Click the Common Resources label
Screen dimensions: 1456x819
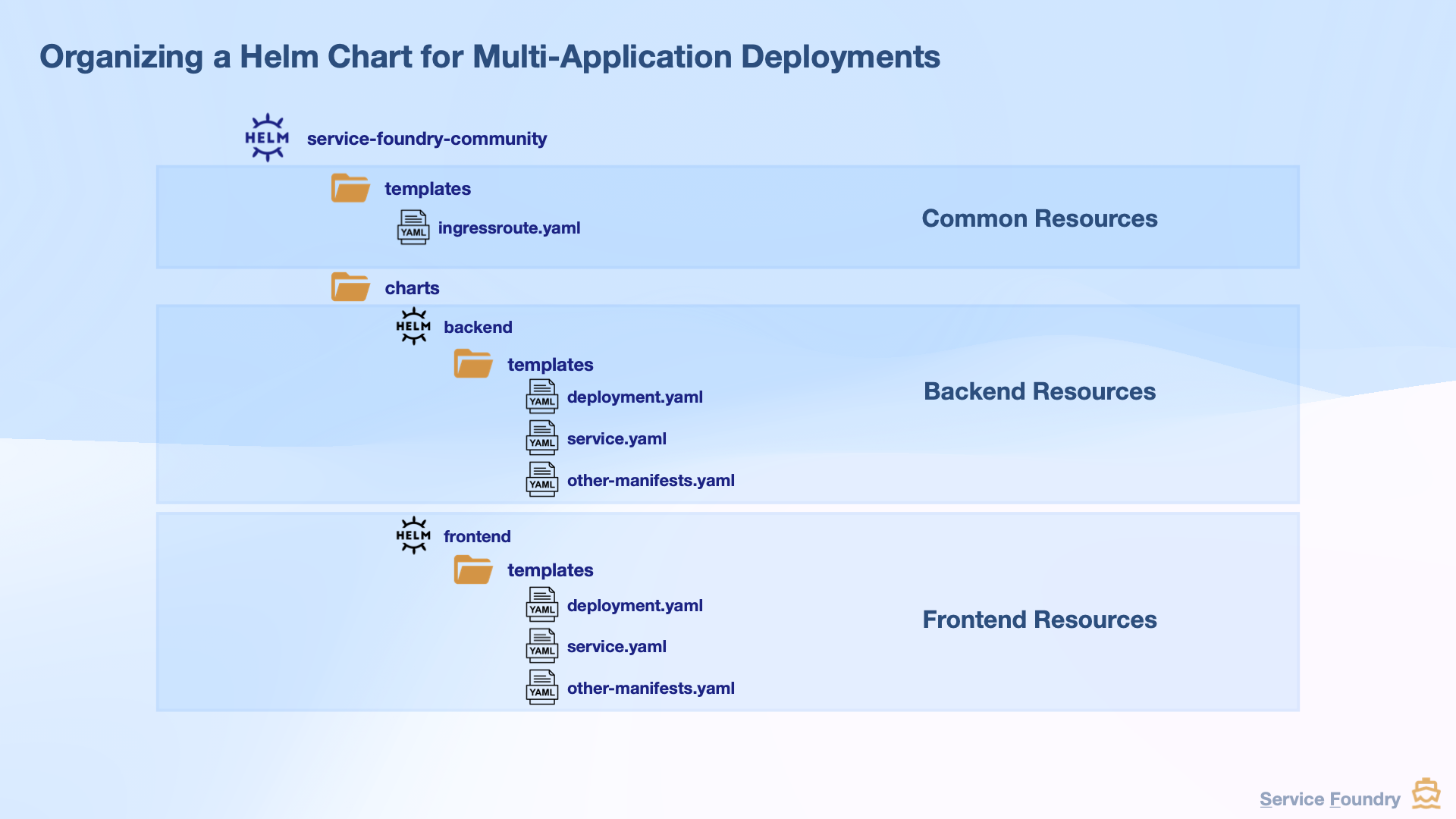(1039, 218)
